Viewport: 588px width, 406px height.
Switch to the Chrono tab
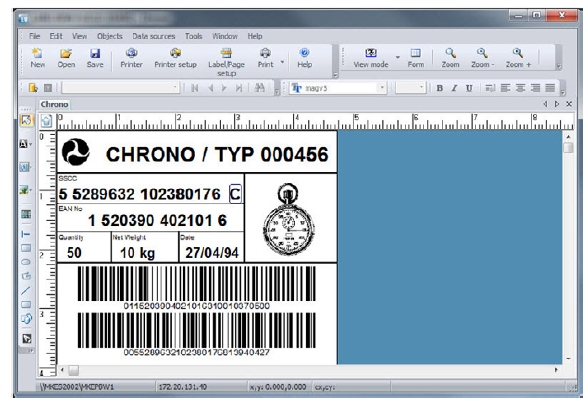[x=54, y=105]
